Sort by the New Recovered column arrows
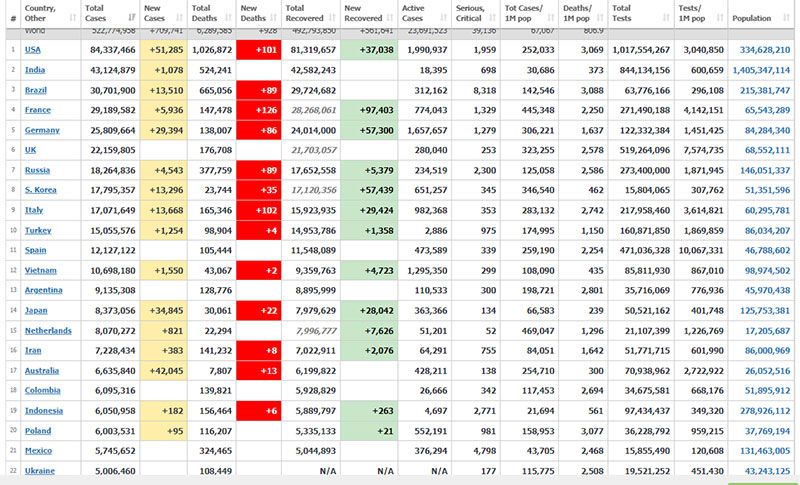This screenshot has height=485, width=800. tap(390, 18)
